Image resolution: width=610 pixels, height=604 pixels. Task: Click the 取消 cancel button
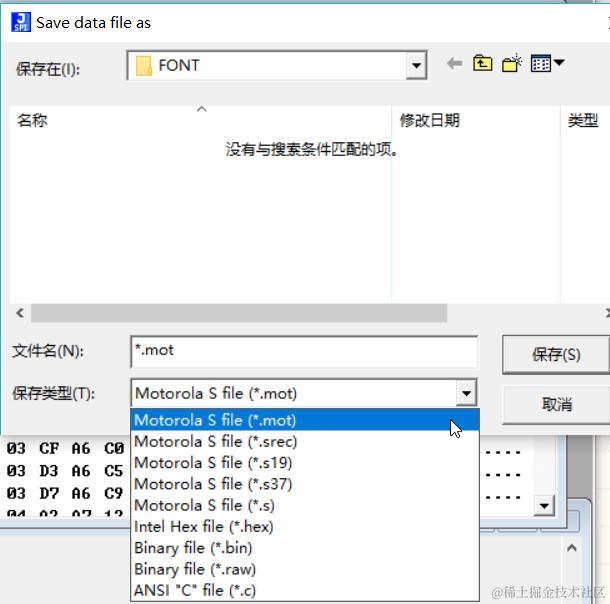coord(556,404)
